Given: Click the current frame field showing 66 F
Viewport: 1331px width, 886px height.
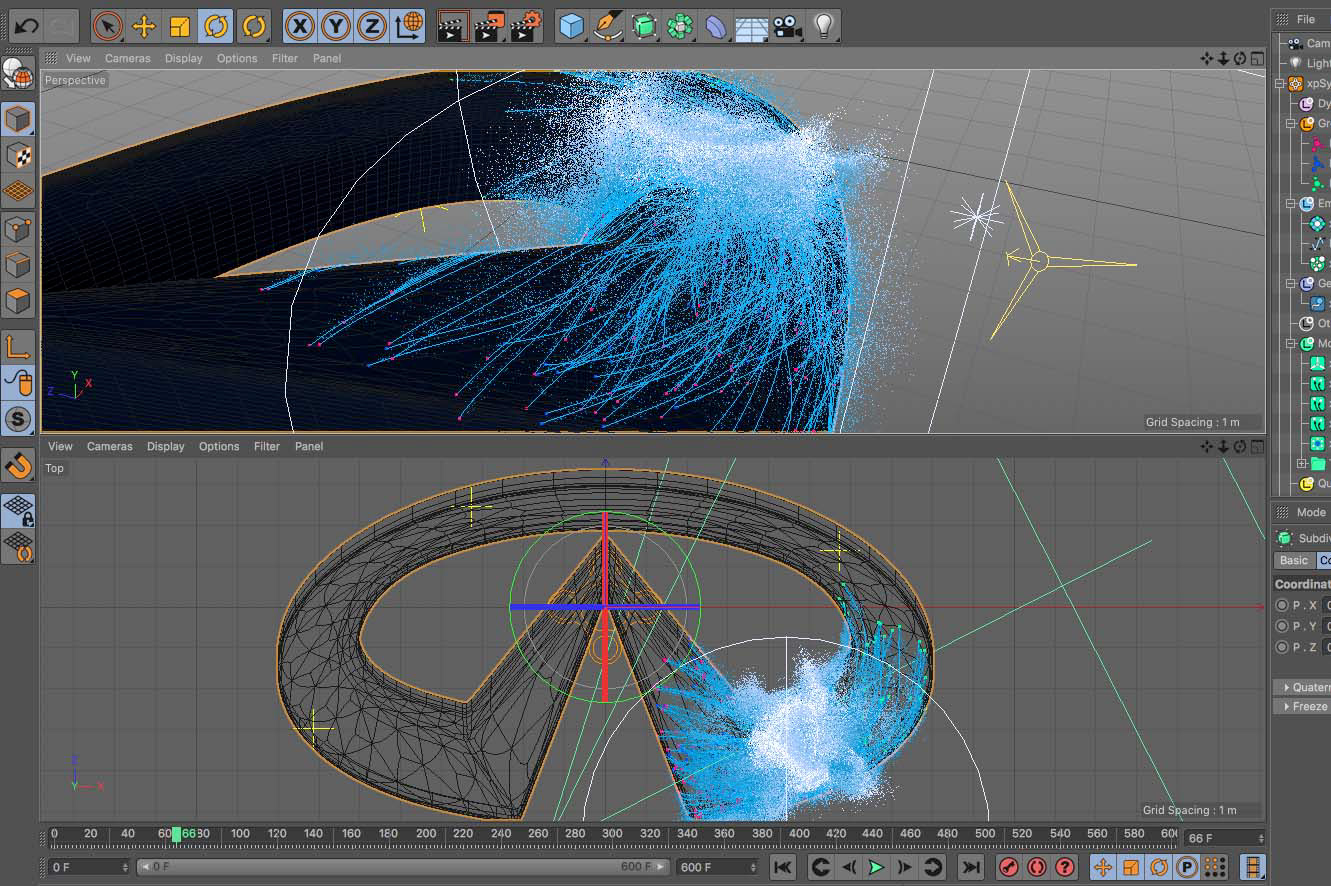Looking at the screenshot, I should [x=1225, y=838].
